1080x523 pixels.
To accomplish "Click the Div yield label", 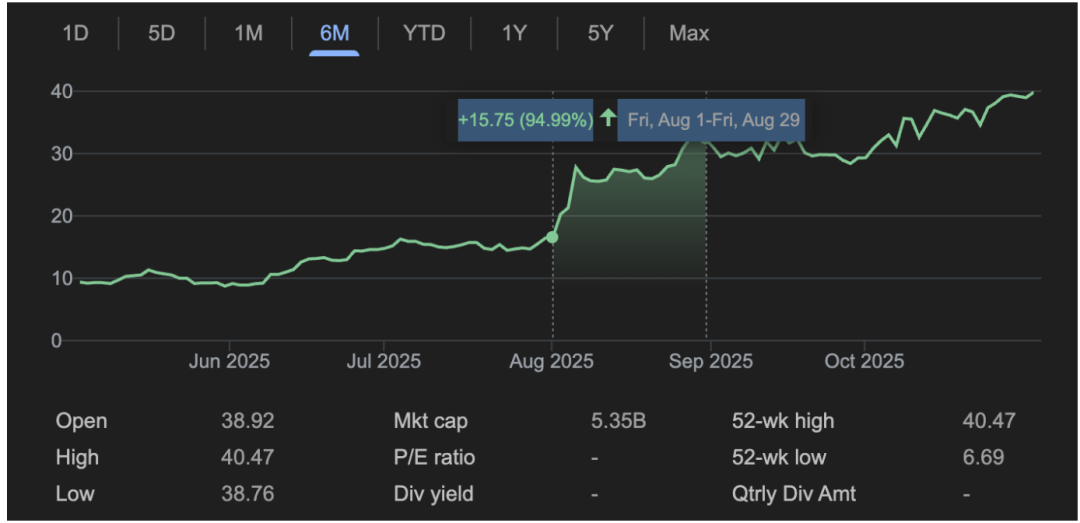I will 433,494.
